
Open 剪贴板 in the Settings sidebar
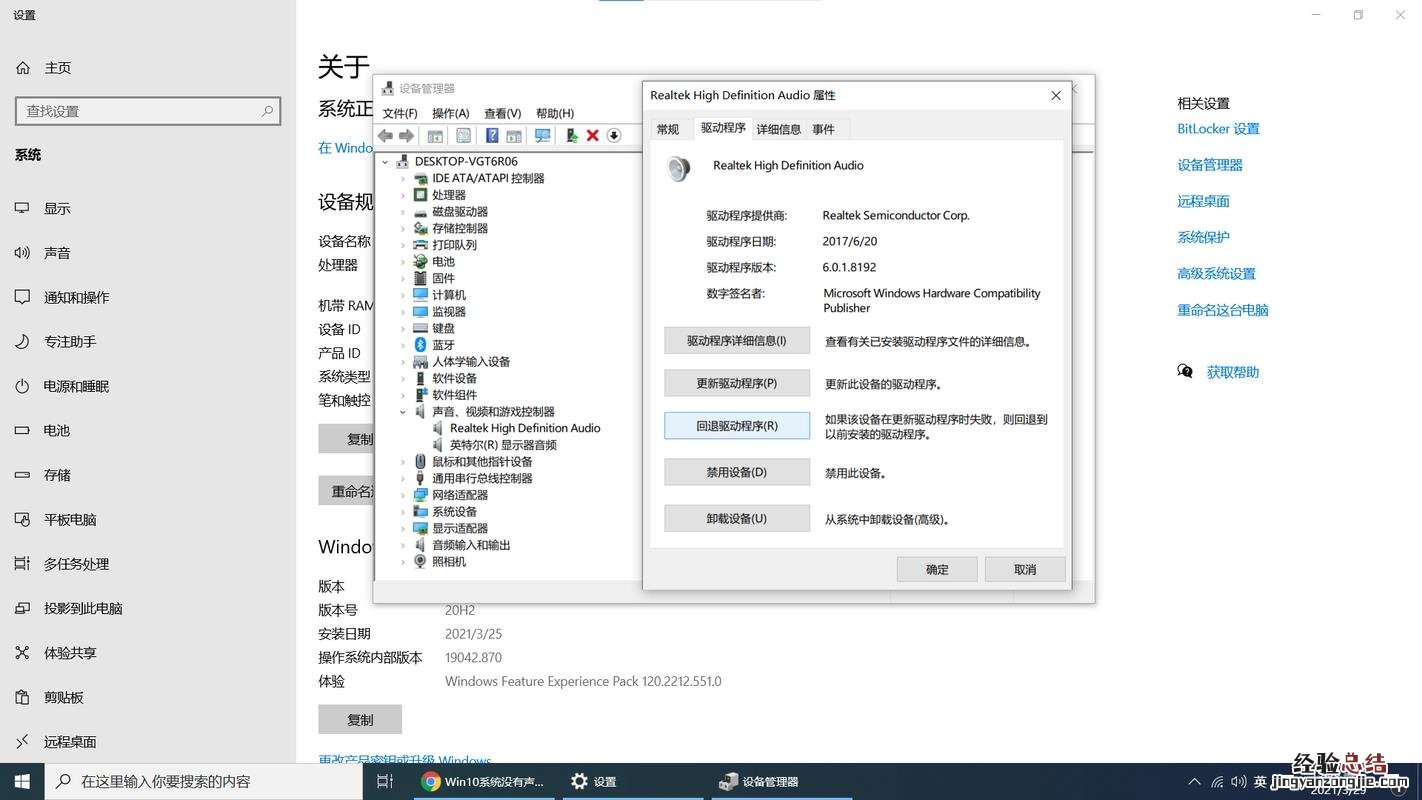coord(148,697)
